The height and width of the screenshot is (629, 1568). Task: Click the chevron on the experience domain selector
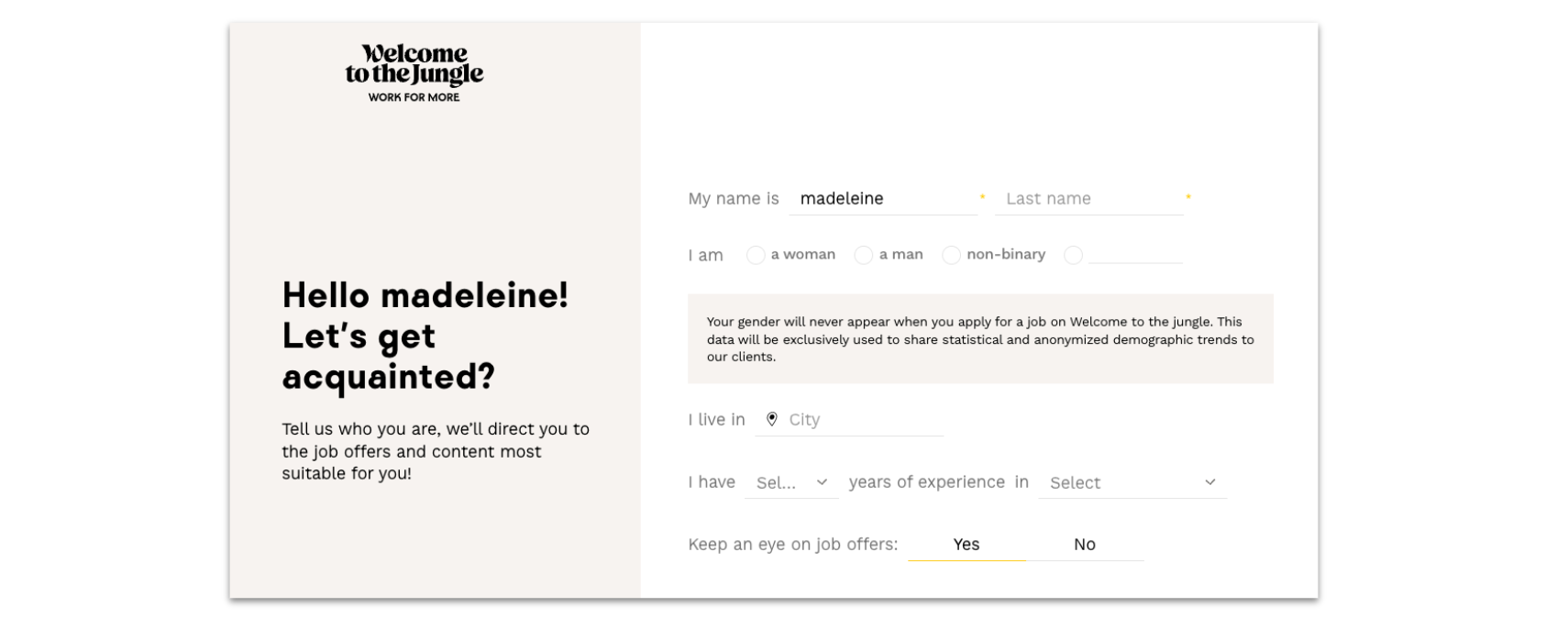(1209, 481)
